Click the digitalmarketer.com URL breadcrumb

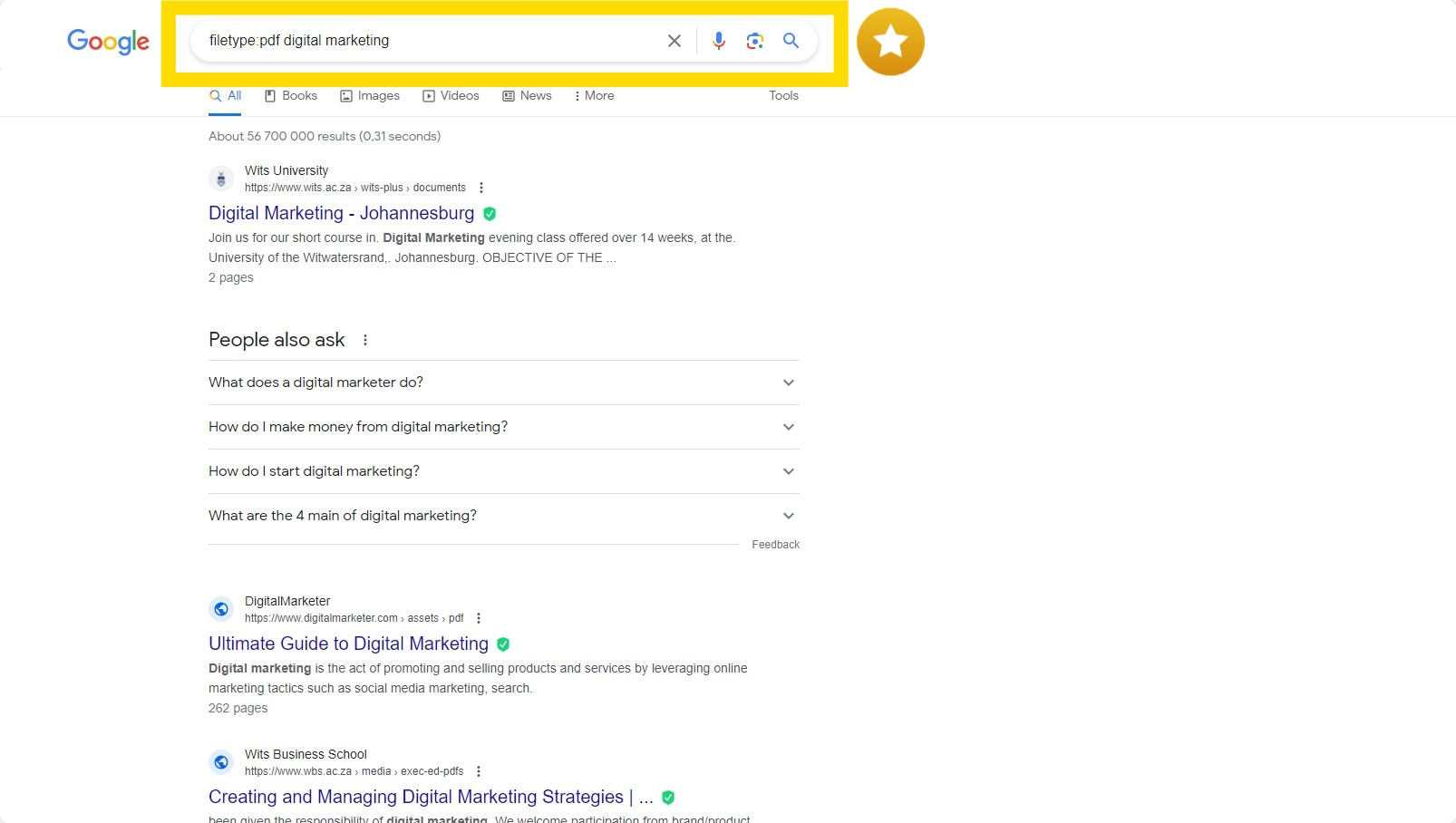click(x=354, y=618)
